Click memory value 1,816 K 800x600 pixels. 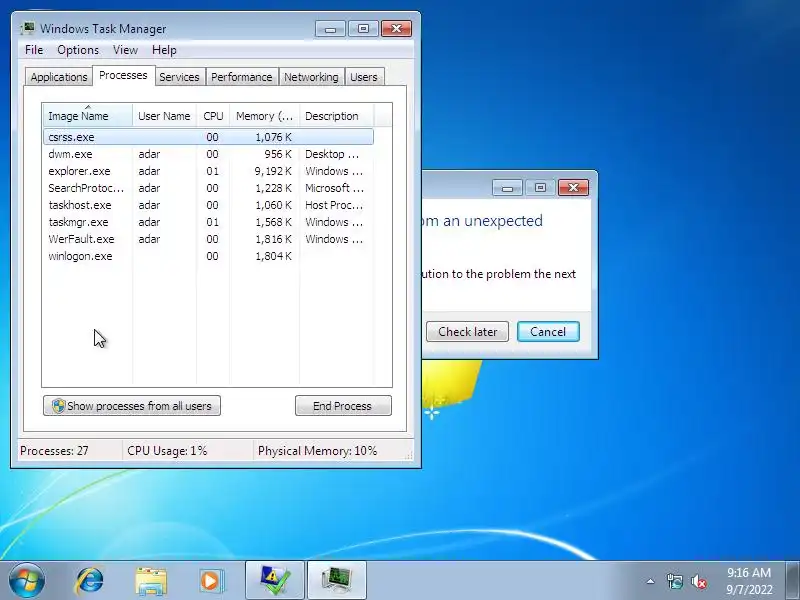(273, 239)
